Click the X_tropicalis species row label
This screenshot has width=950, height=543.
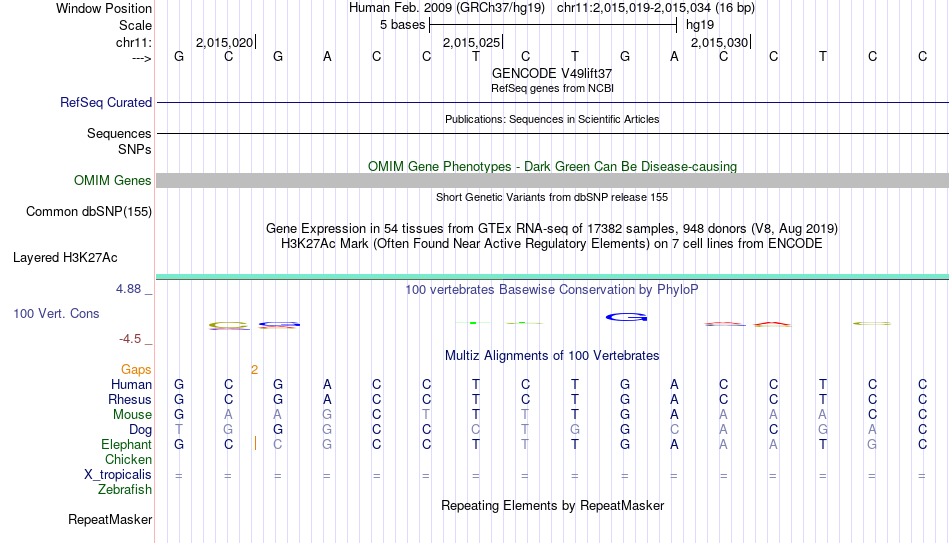[118, 475]
